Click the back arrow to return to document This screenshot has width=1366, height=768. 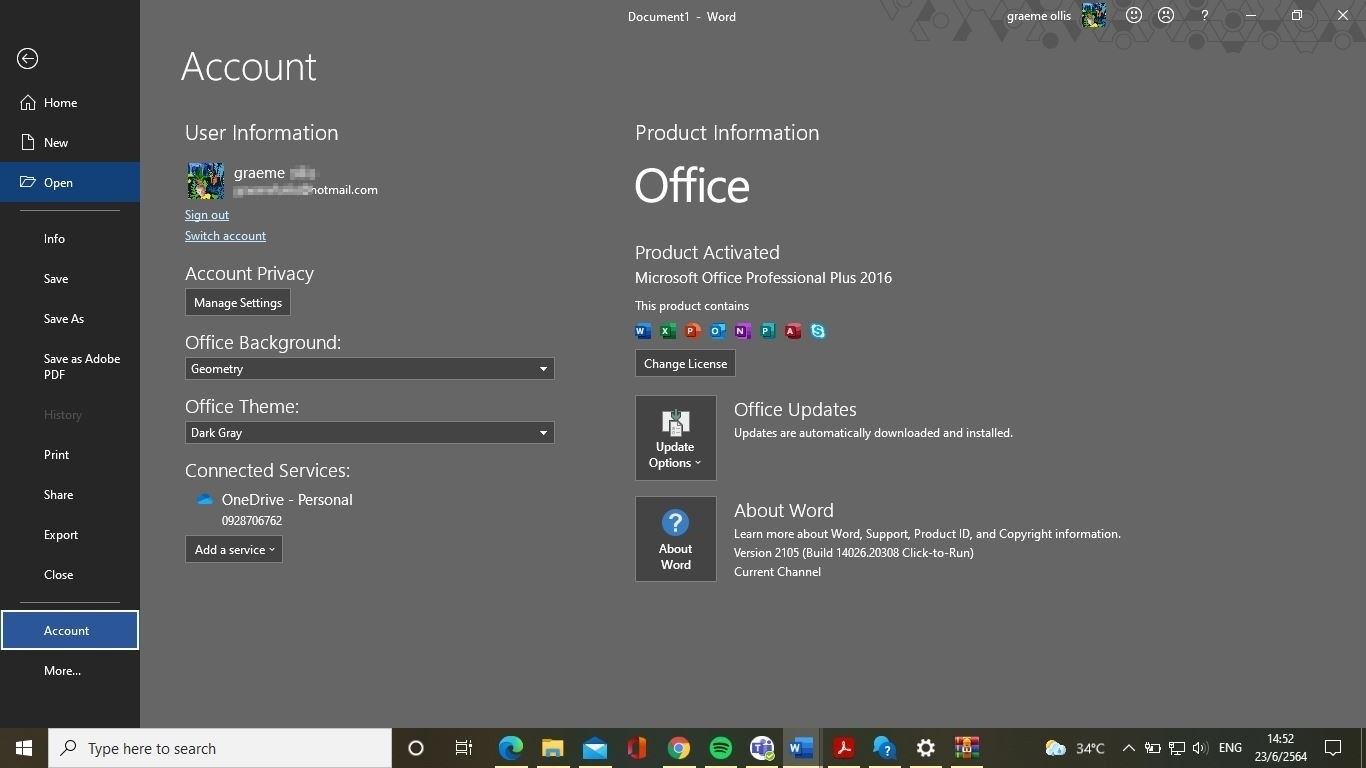28,59
